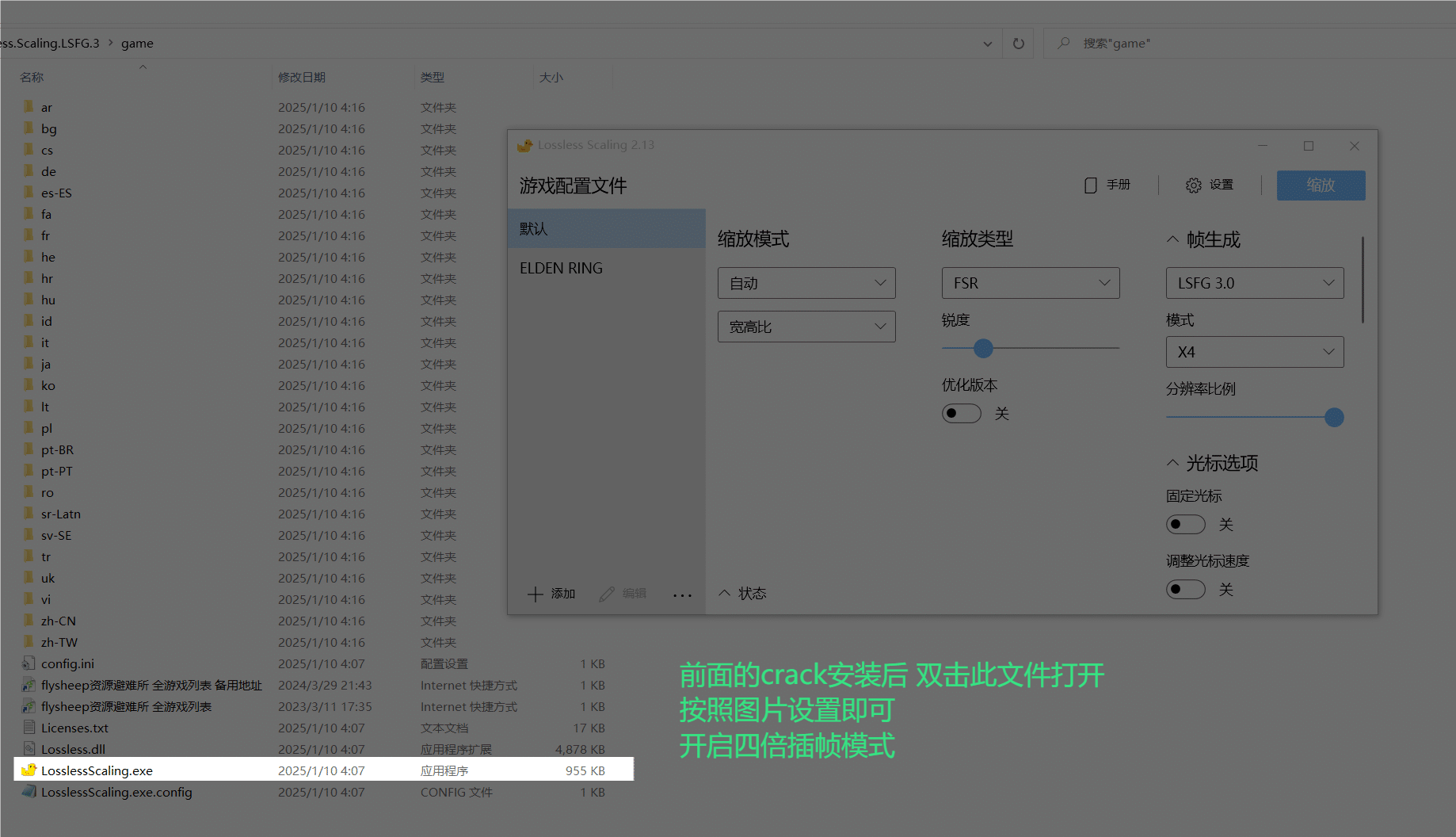Open settings (设置) gear icon
Image resolution: width=1456 pixels, height=837 pixels.
(x=1193, y=185)
